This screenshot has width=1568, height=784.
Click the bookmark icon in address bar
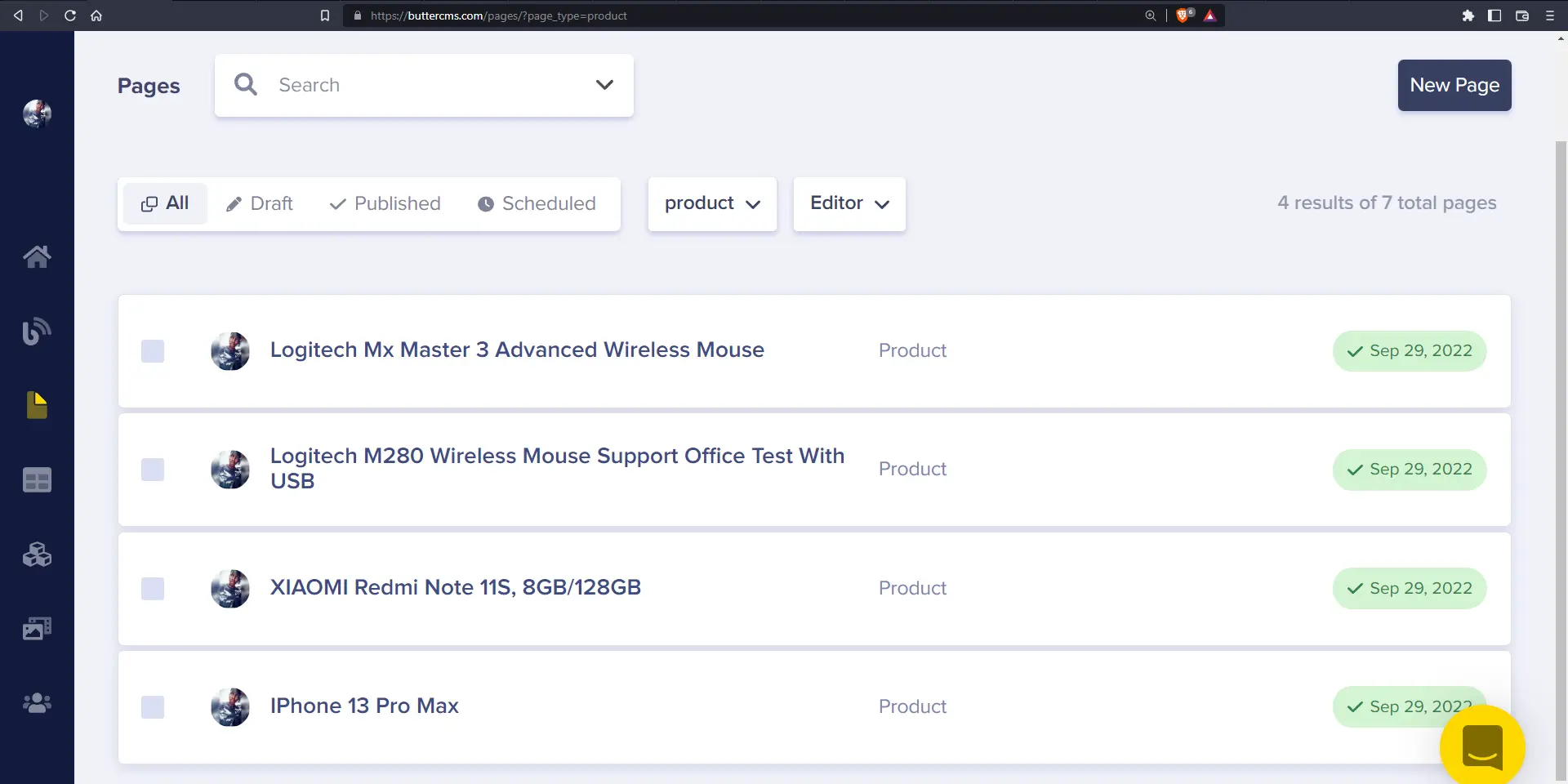(325, 16)
